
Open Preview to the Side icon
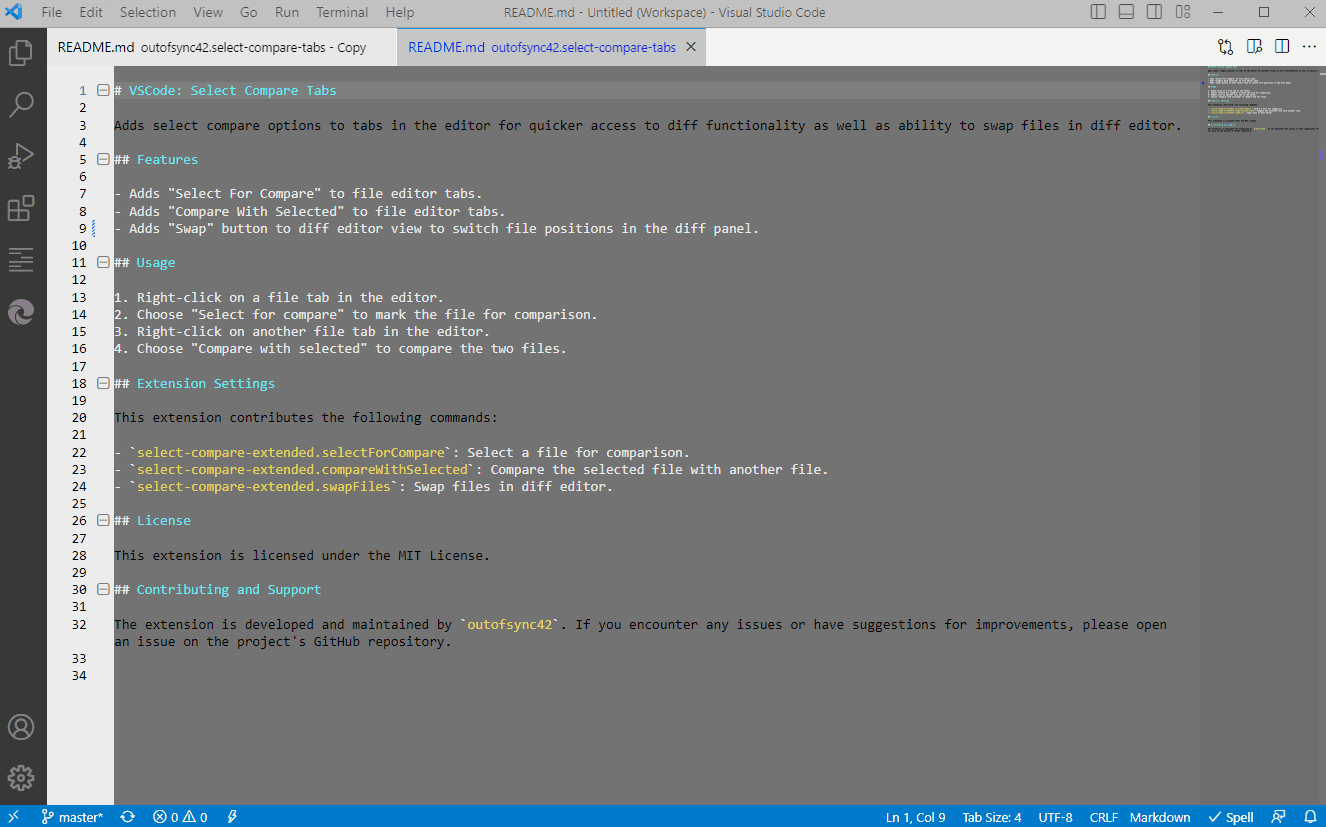1254,47
